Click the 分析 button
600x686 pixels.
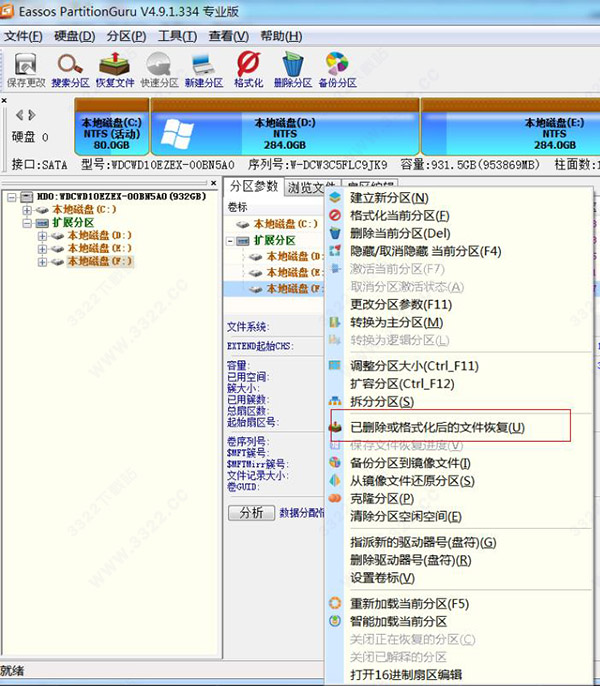click(x=251, y=513)
